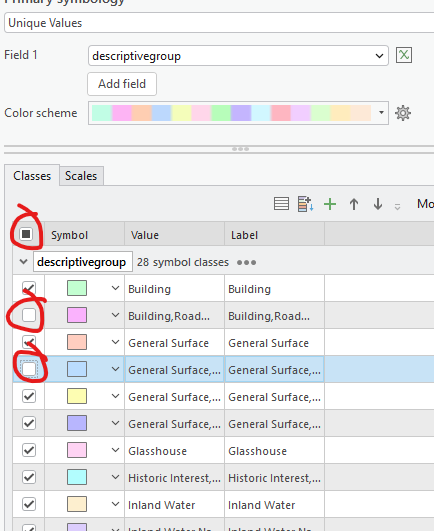
Task: Click the add all values icon
Action: (x=305, y=204)
